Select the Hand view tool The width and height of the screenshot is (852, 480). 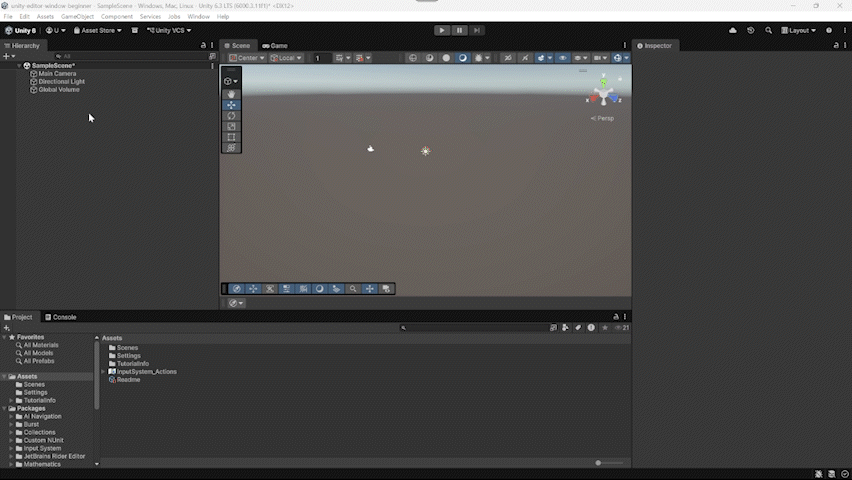[x=232, y=94]
